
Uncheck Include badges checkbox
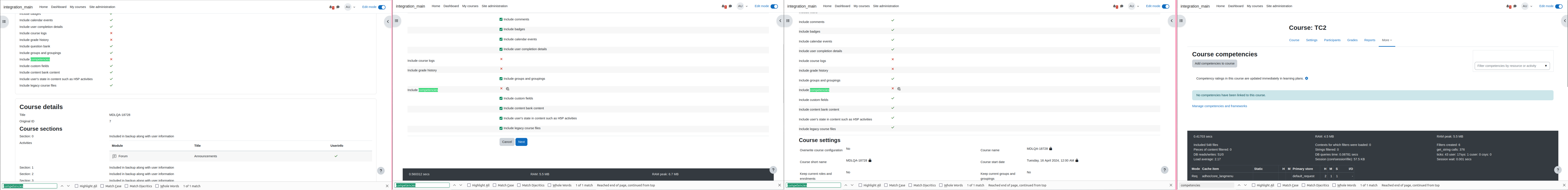point(501,29)
